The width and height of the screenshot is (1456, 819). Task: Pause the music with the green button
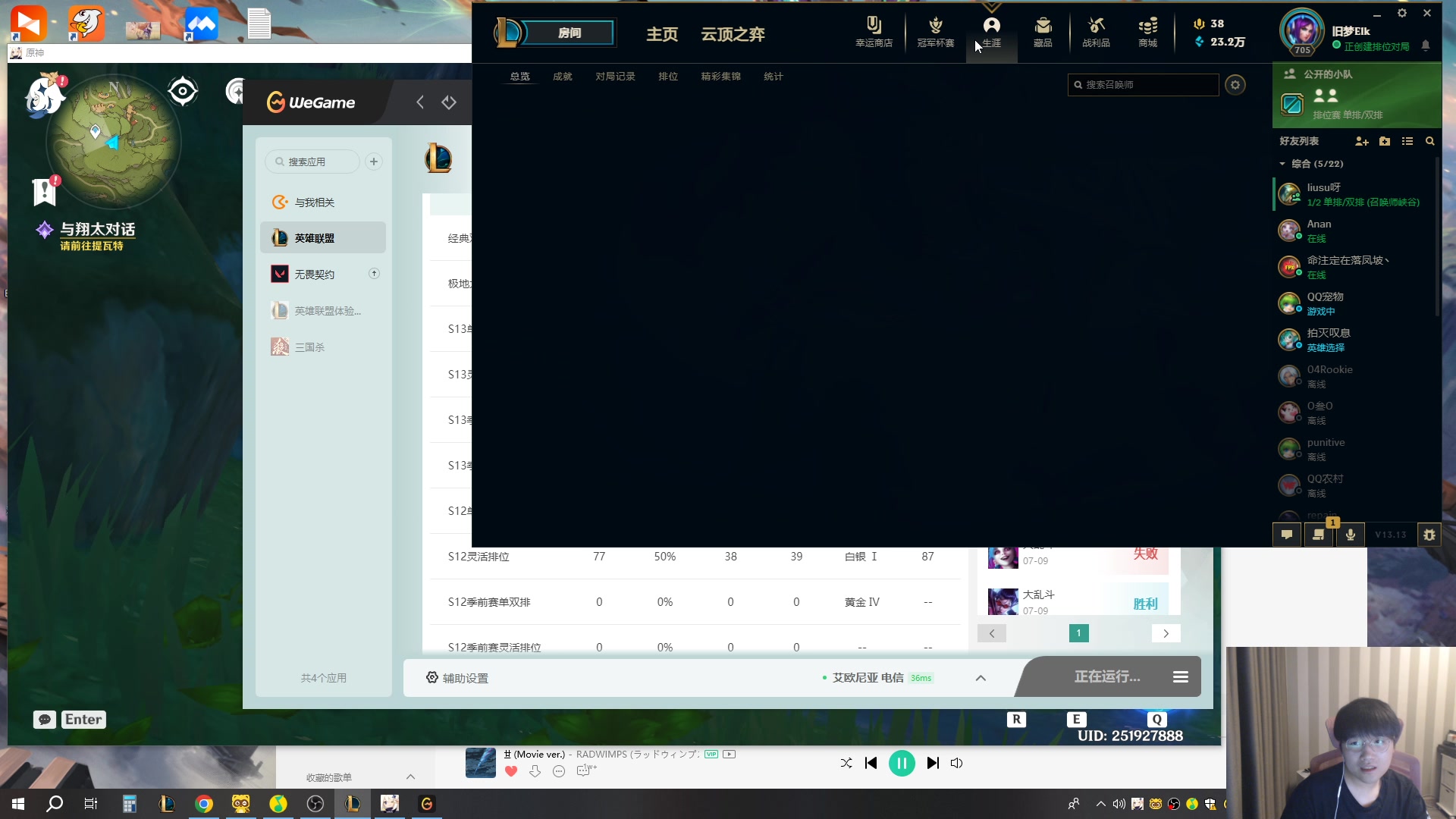coord(902,763)
